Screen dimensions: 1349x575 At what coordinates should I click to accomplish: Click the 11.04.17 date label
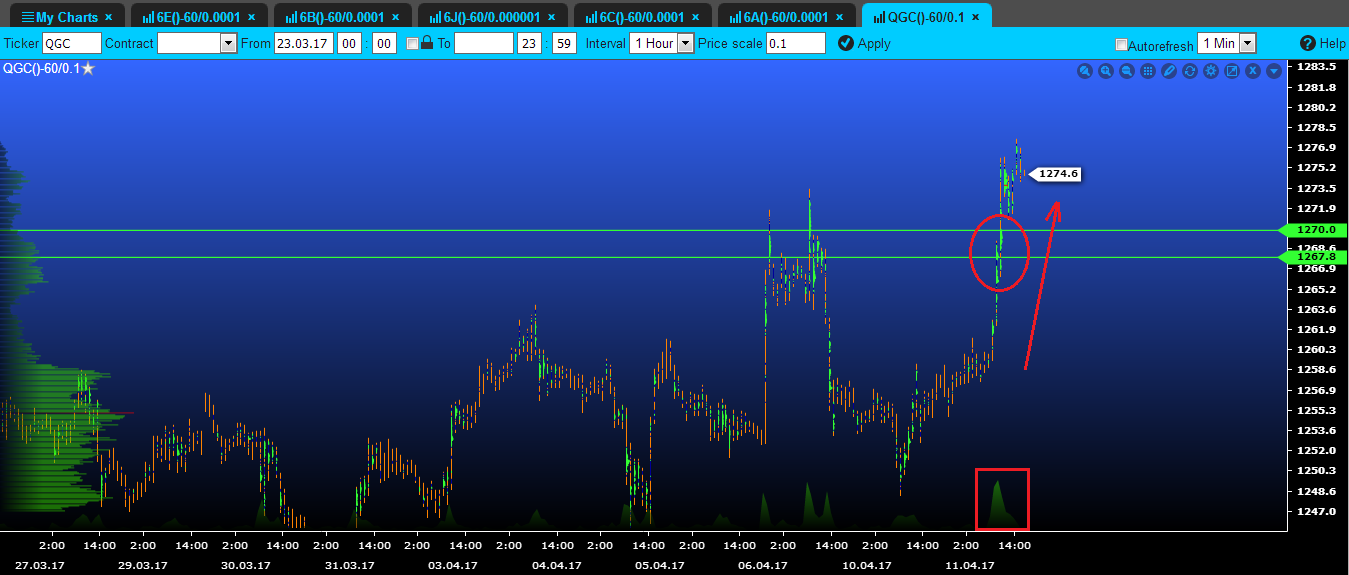(968, 565)
